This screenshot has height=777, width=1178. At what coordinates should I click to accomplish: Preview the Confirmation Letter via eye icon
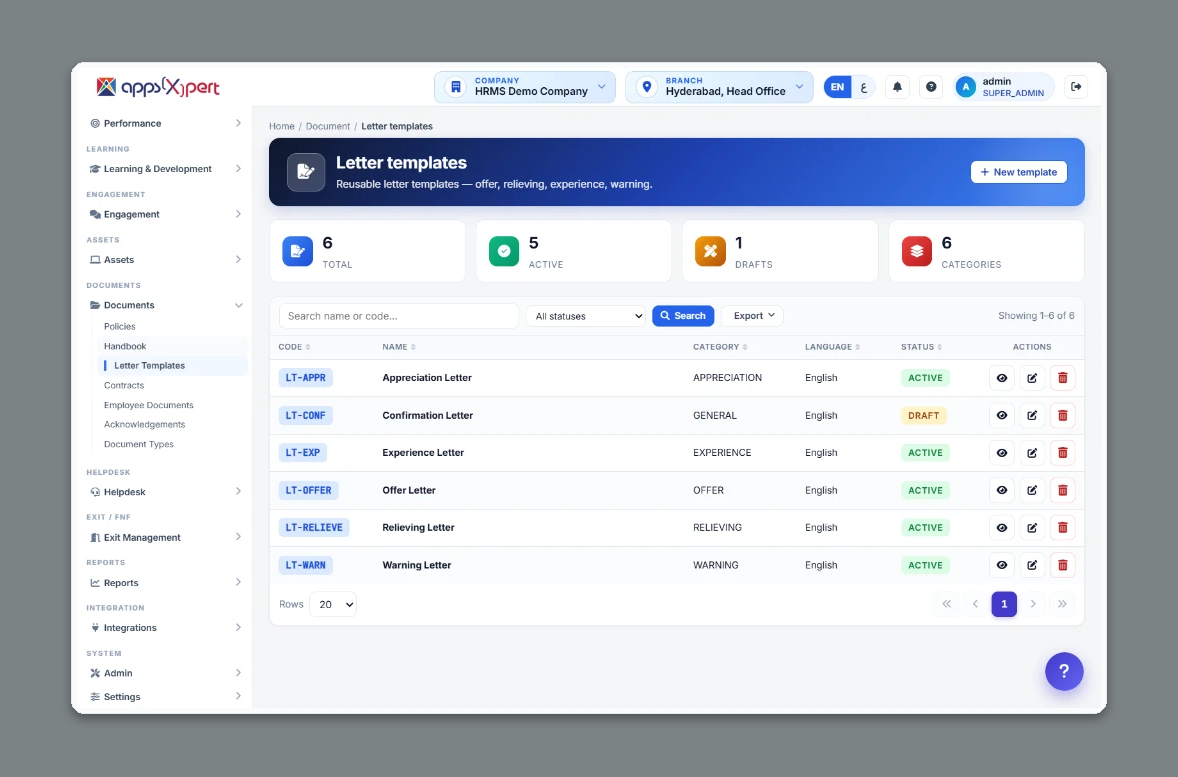pyautogui.click(x=1002, y=416)
